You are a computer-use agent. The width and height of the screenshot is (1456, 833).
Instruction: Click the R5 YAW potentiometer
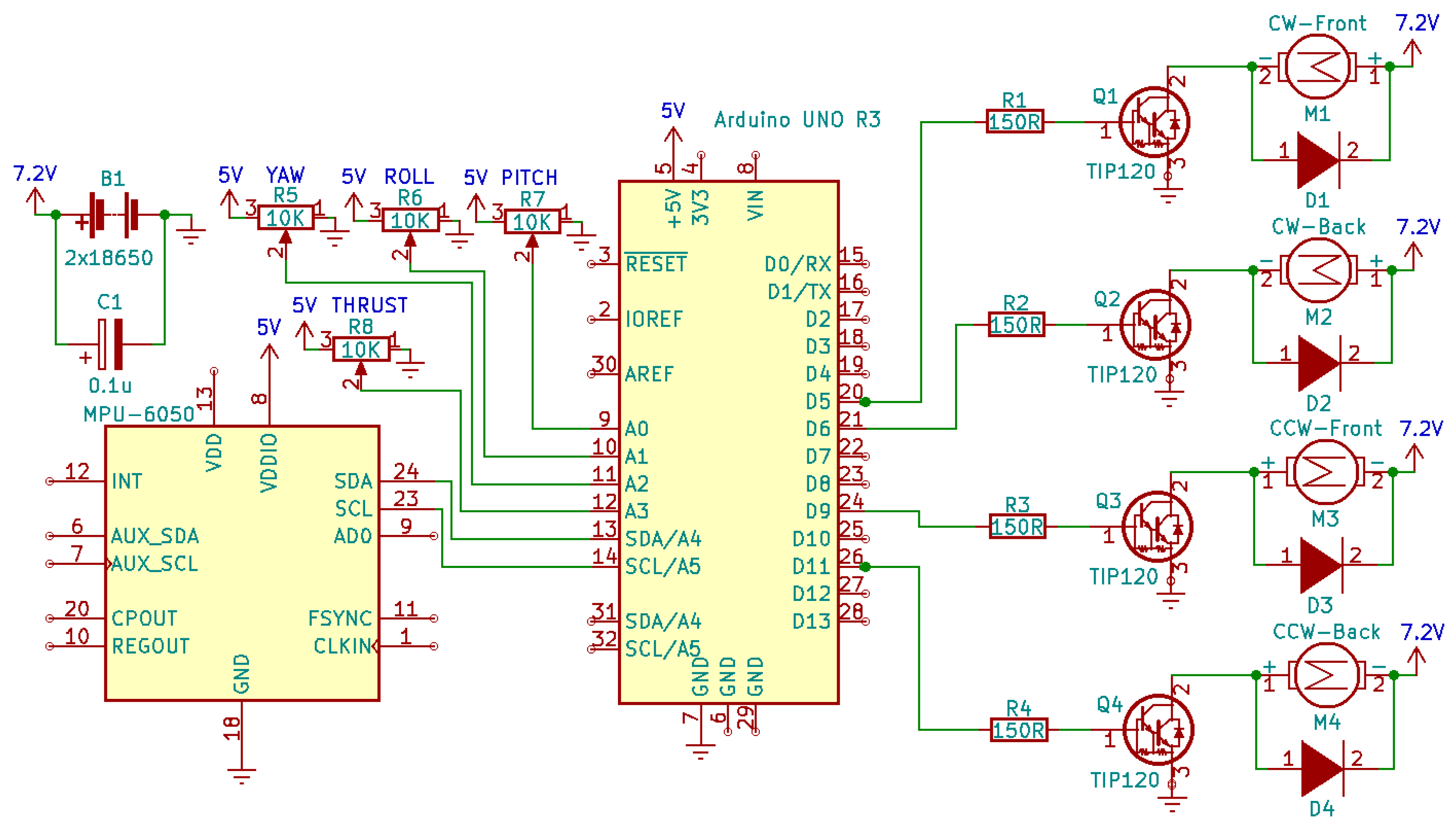[x=285, y=218]
